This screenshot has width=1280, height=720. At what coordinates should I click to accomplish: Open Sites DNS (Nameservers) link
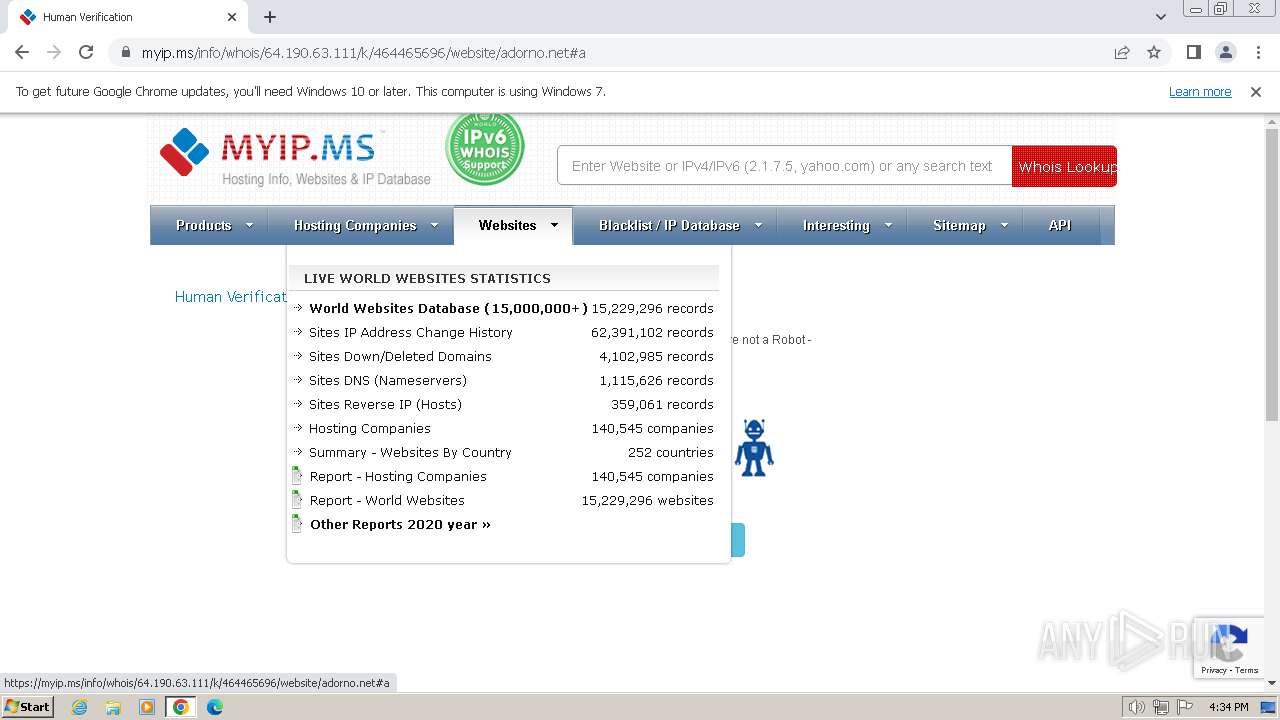(388, 380)
